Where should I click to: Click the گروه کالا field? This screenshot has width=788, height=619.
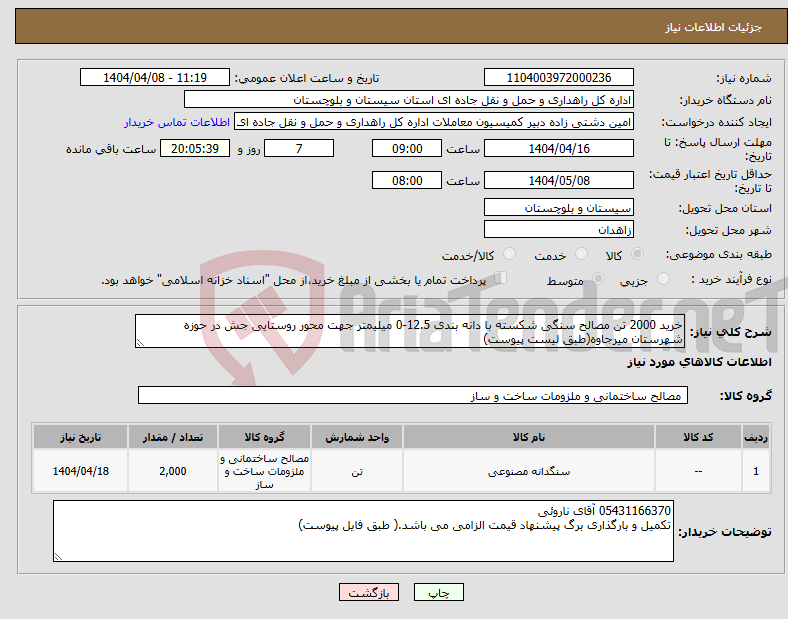(x=413, y=395)
